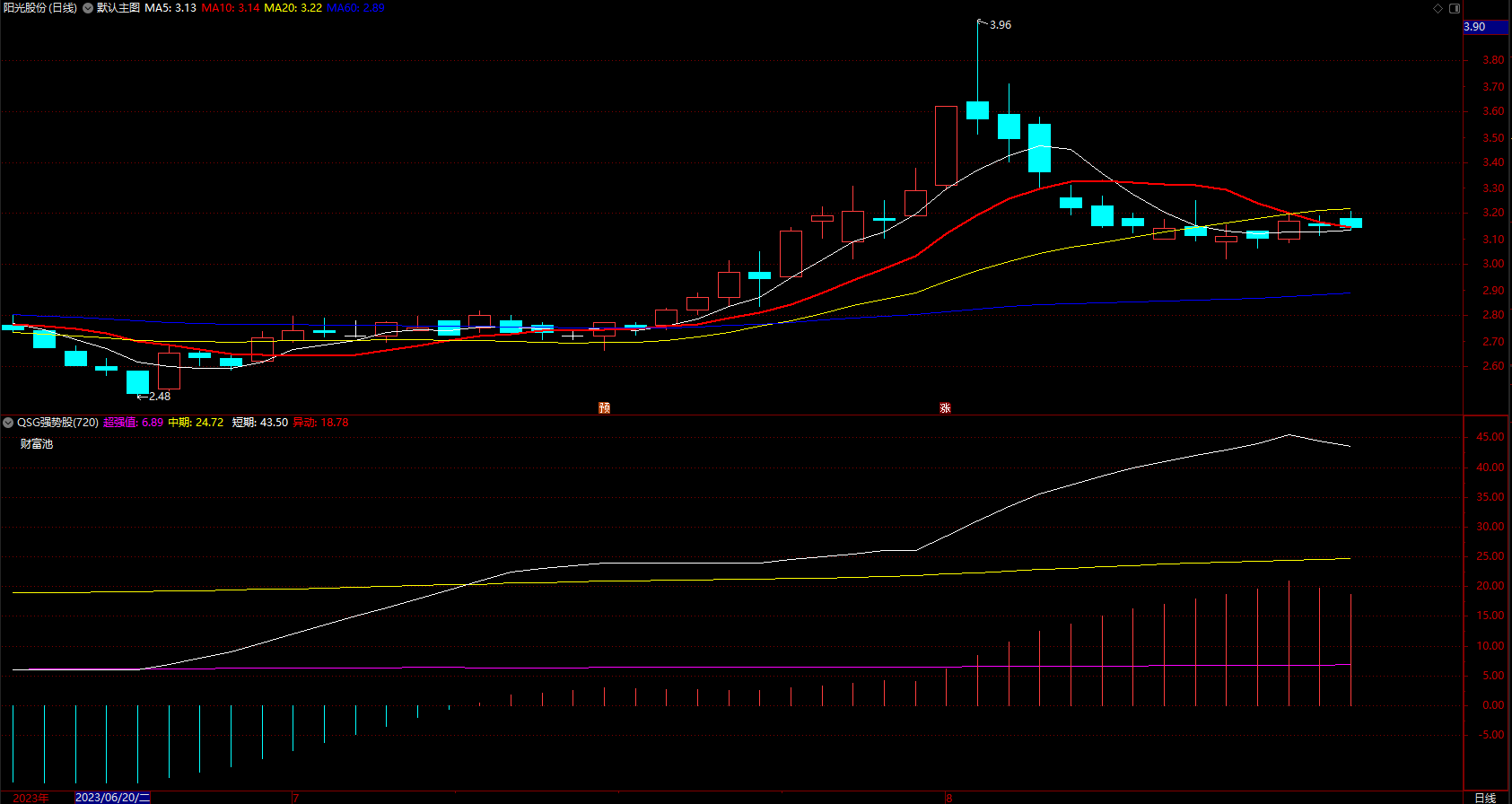
Task: Click the diamond icon at chart top right
Action: [x=1438, y=8]
